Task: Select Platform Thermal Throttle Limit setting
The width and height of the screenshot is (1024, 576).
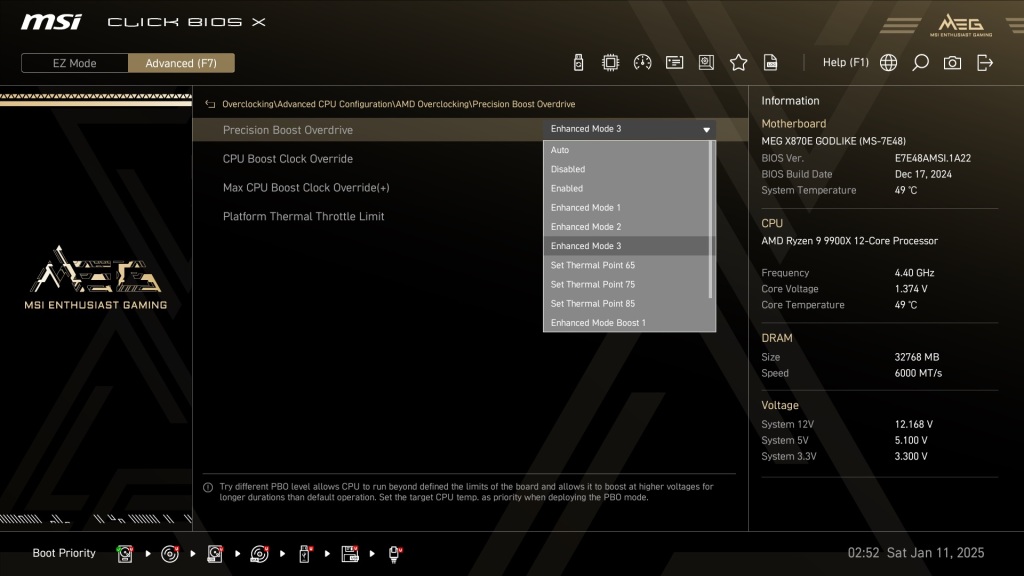Action: click(x=303, y=216)
